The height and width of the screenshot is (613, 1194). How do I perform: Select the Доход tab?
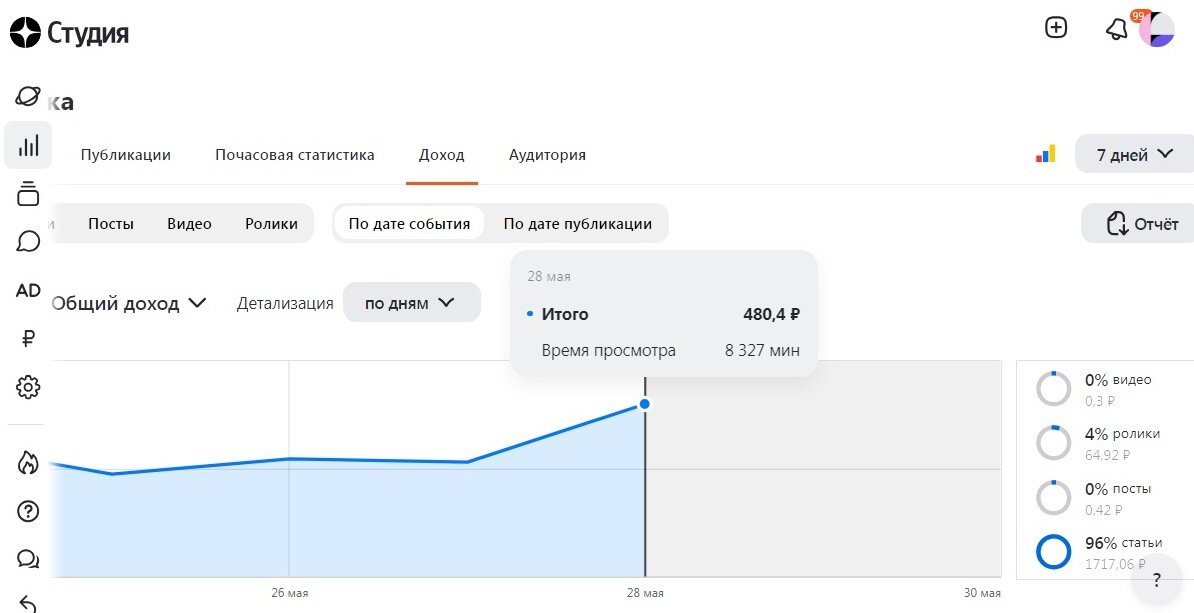442,155
